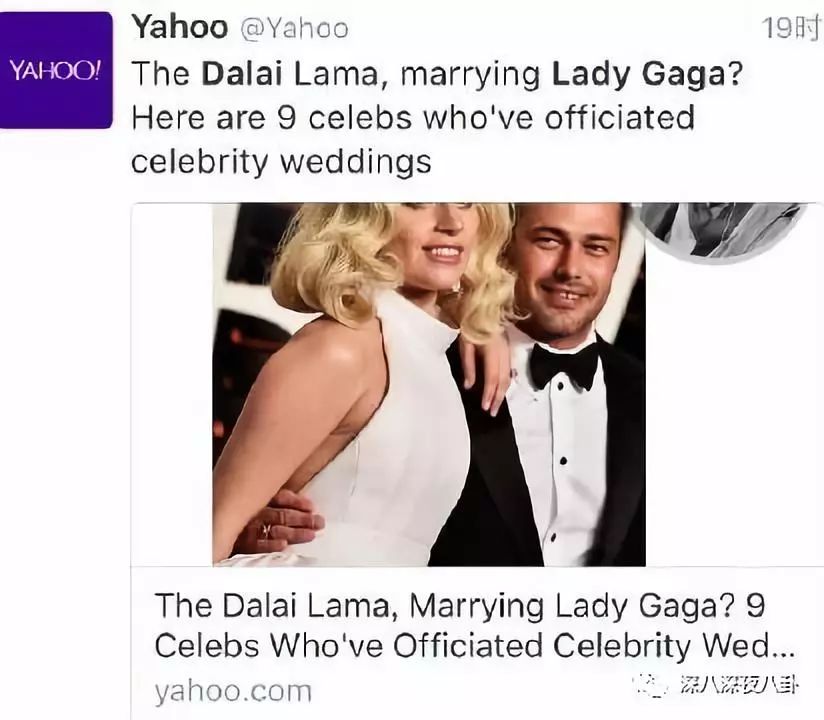
Task: Visit the yahoo.com domain link
Action: [233, 691]
